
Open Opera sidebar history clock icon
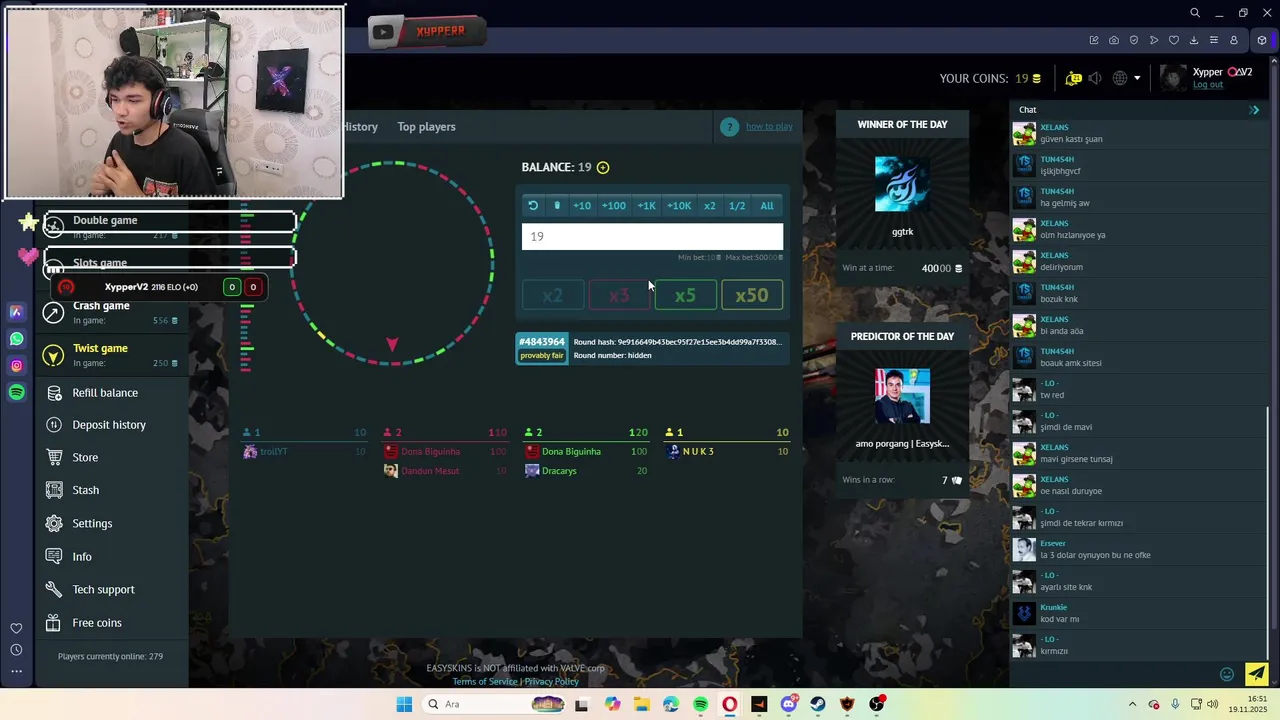[16, 650]
